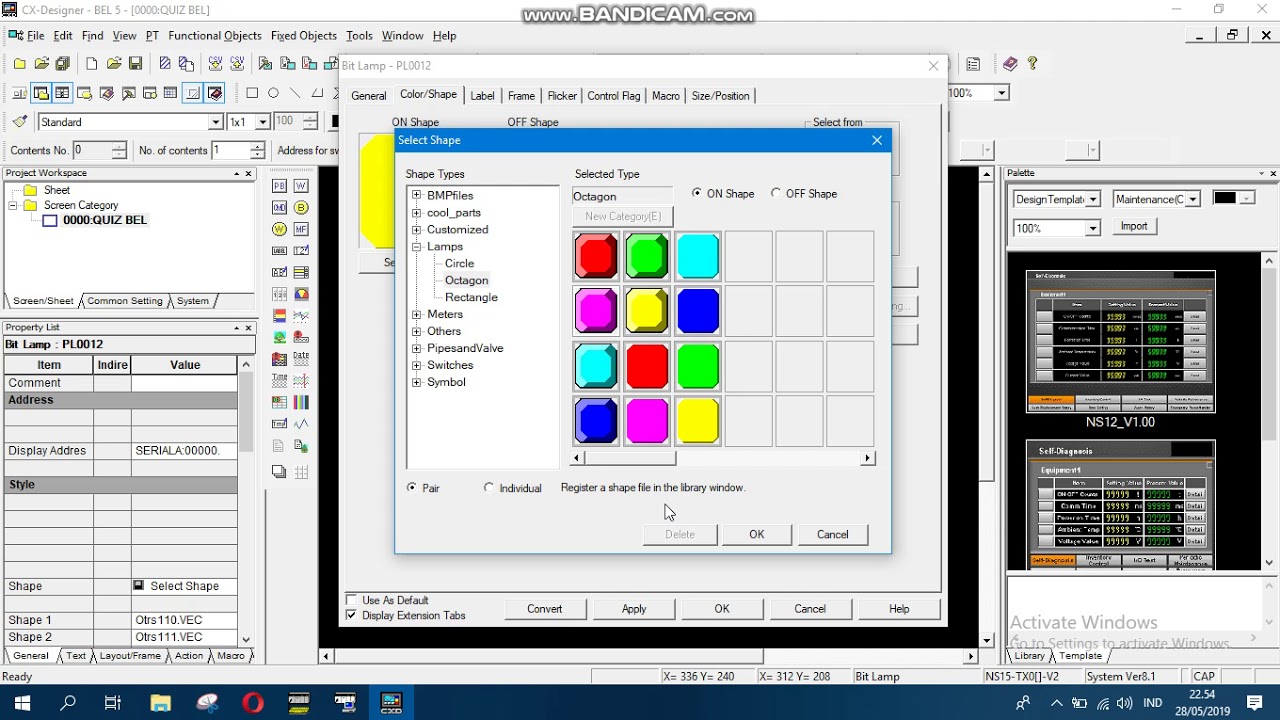Image resolution: width=1280 pixels, height=720 pixels.
Task: Pick the red octagon in top row
Action: pyautogui.click(x=597, y=256)
